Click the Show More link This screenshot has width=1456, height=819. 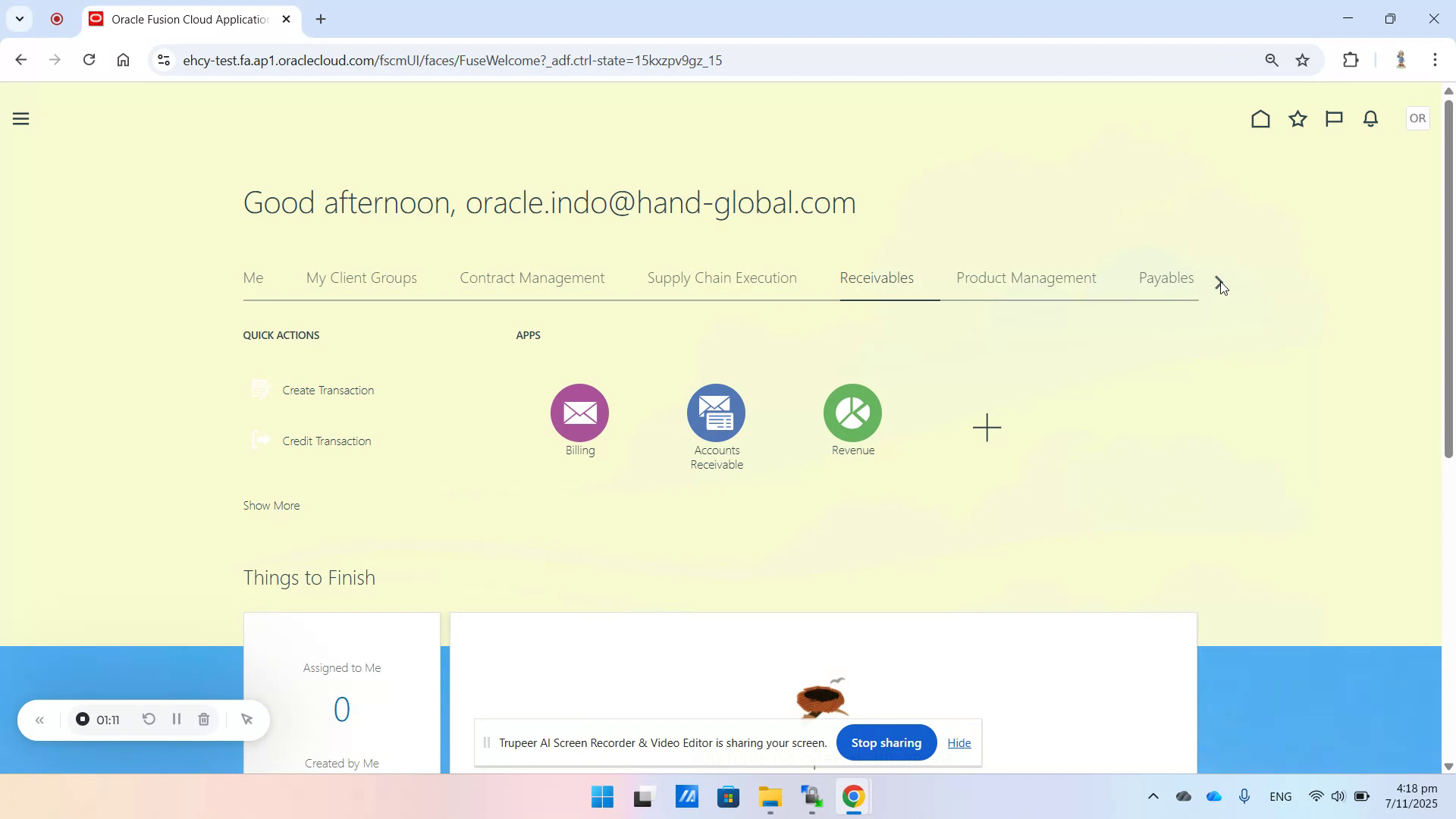pyautogui.click(x=271, y=505)
